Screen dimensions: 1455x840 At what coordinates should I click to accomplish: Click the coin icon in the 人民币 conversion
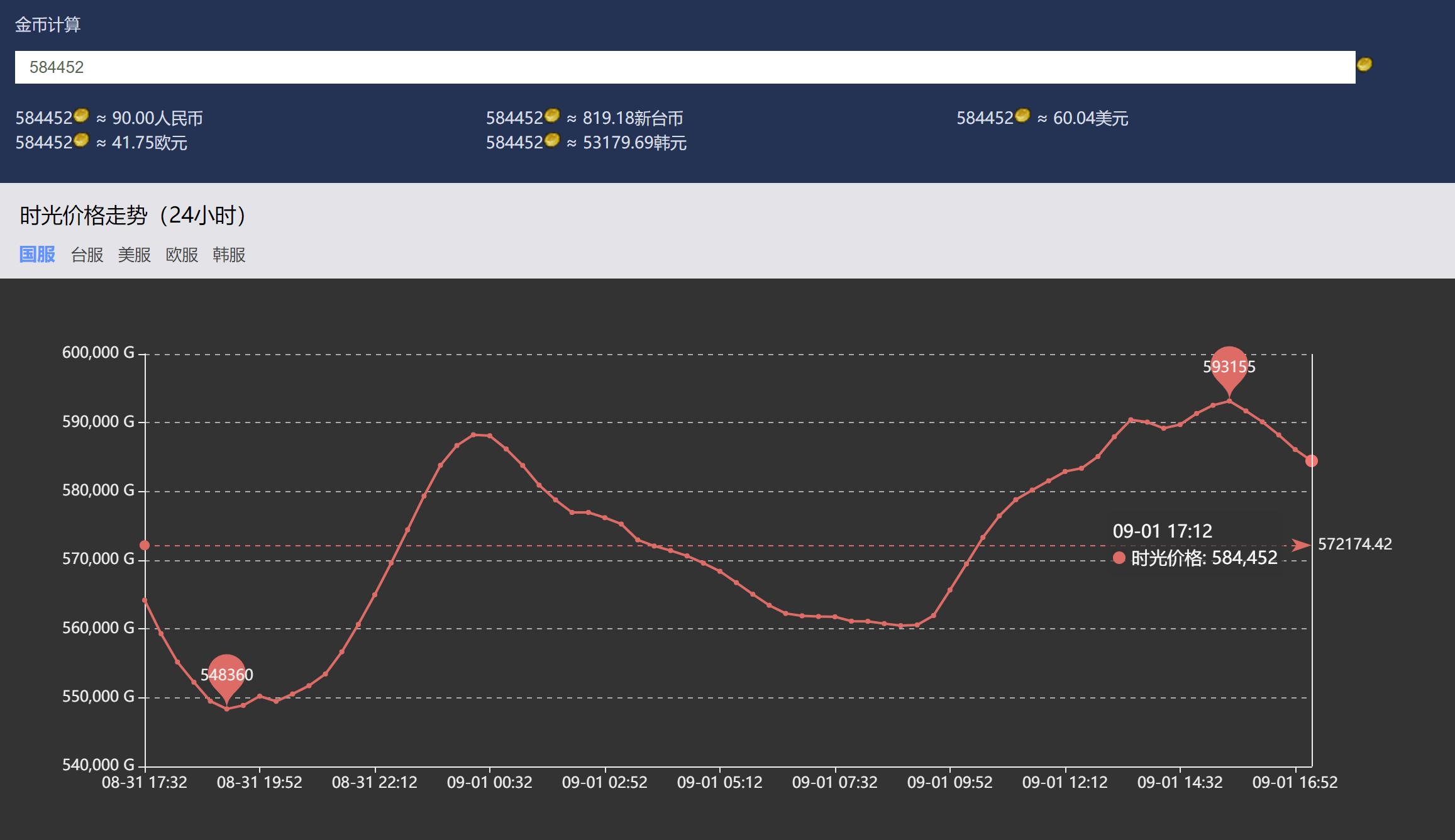click(81, 116)
